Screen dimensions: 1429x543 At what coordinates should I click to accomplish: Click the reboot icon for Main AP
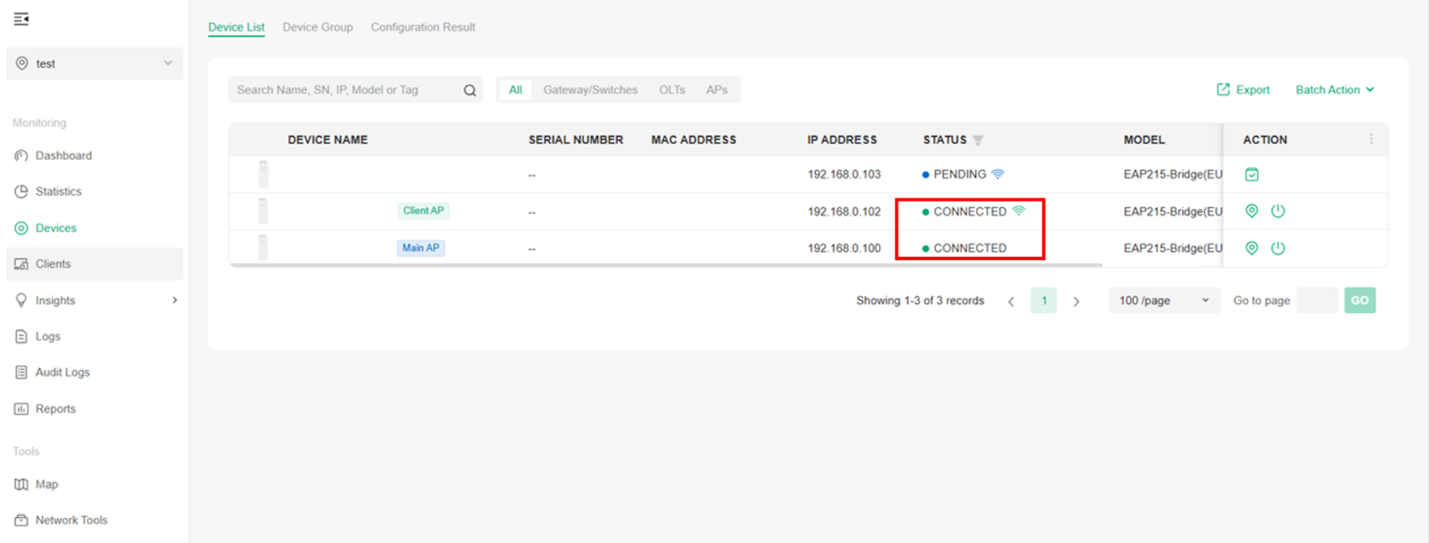pyautogui.click(x=1278, y=248)
